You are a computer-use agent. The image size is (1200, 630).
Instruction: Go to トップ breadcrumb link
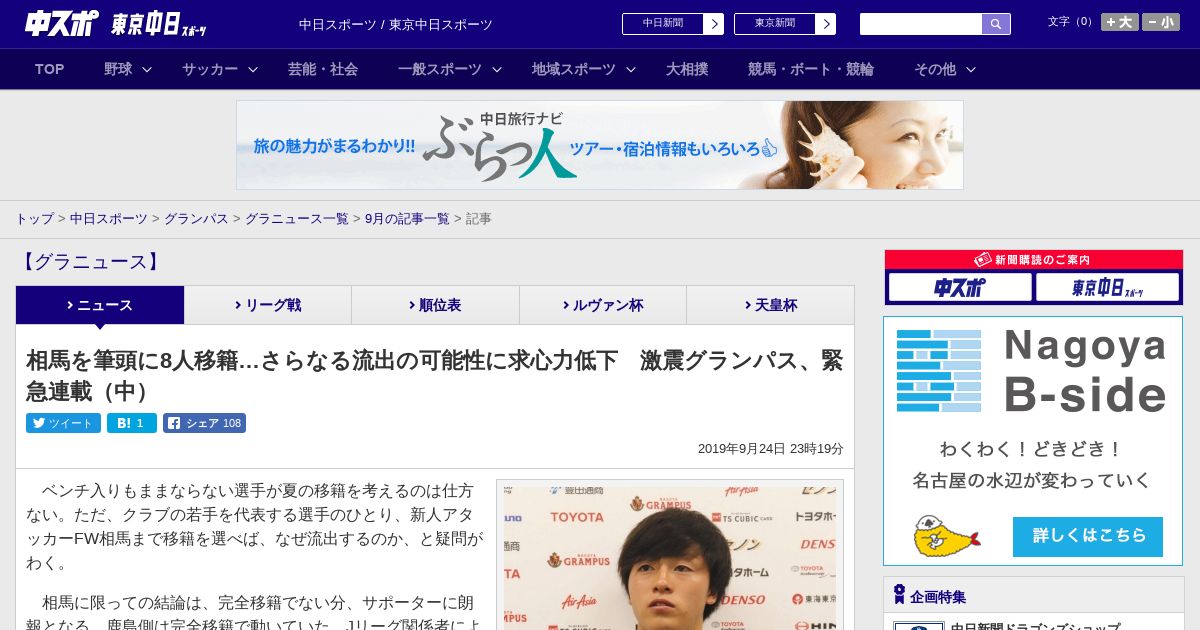pos(34,219)
